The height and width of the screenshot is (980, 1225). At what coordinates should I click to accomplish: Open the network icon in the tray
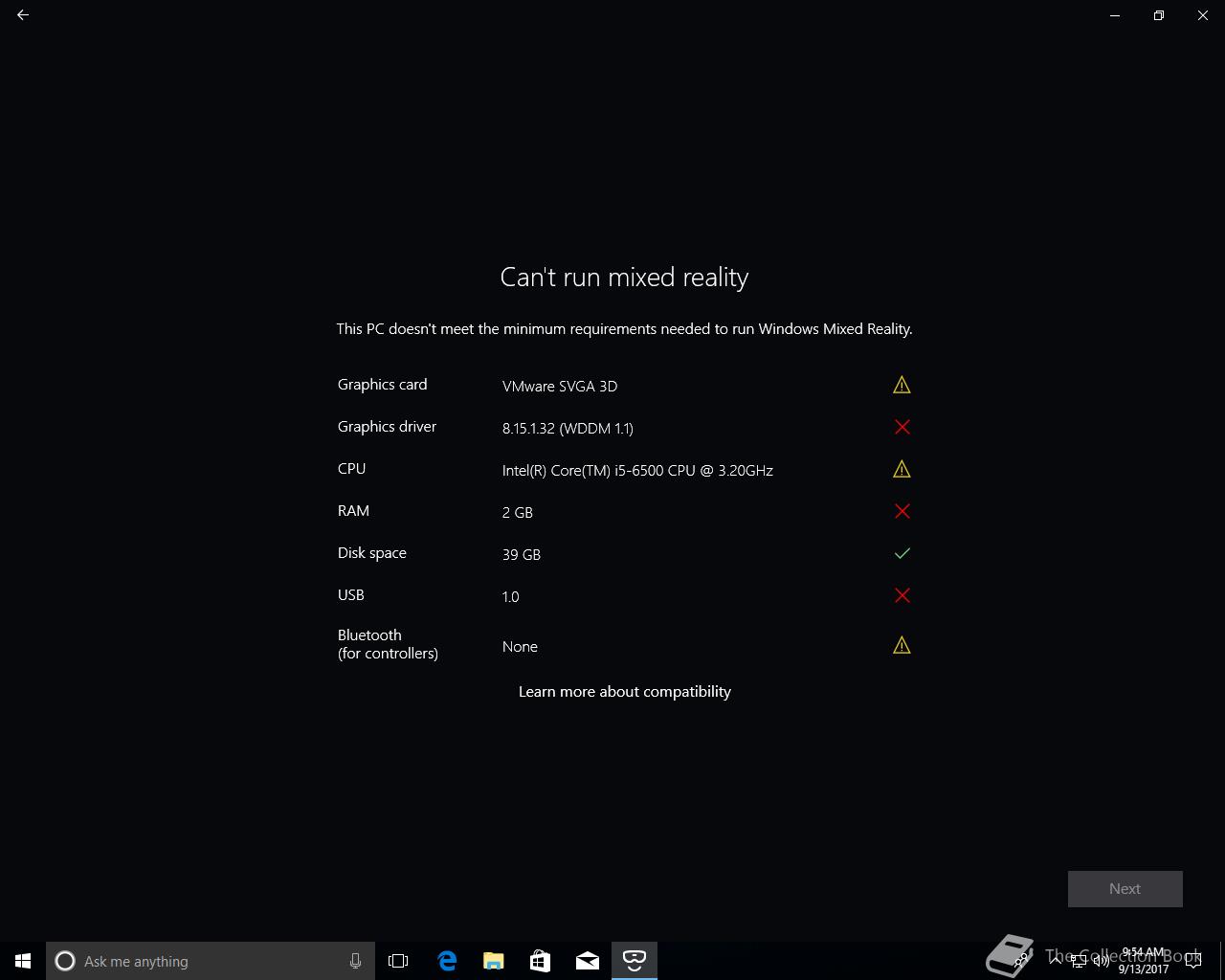point(1079,961)
